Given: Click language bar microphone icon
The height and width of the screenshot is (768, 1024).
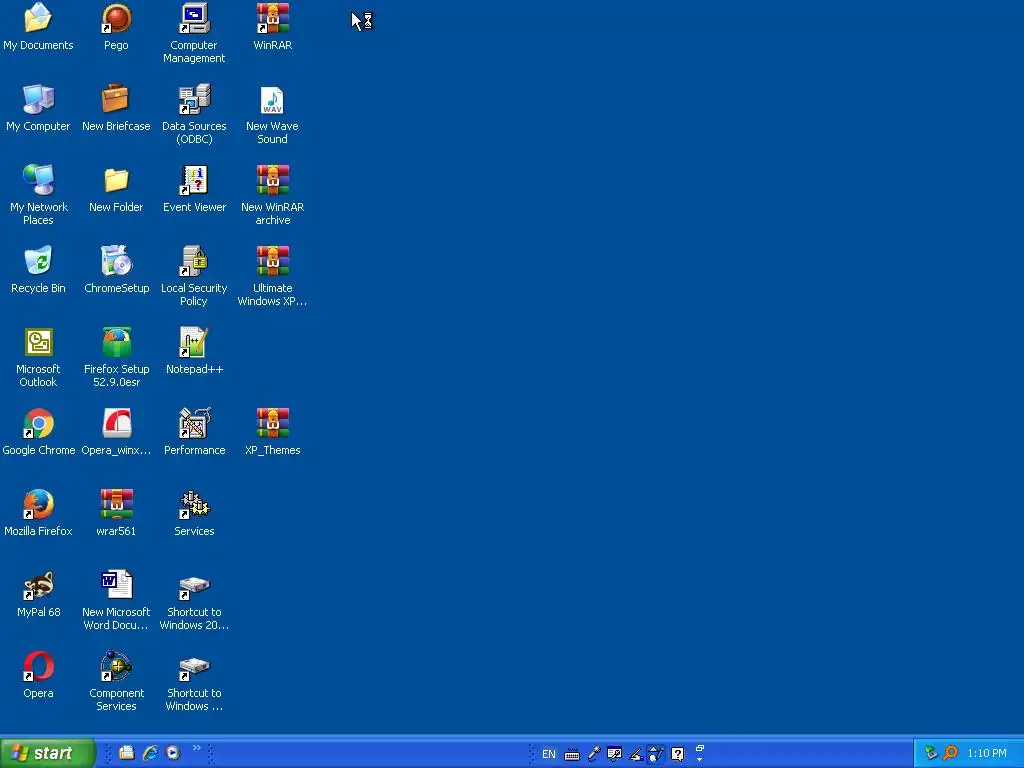Looking at the screenshot, I should pyautogui.click(x=594, y=754).
